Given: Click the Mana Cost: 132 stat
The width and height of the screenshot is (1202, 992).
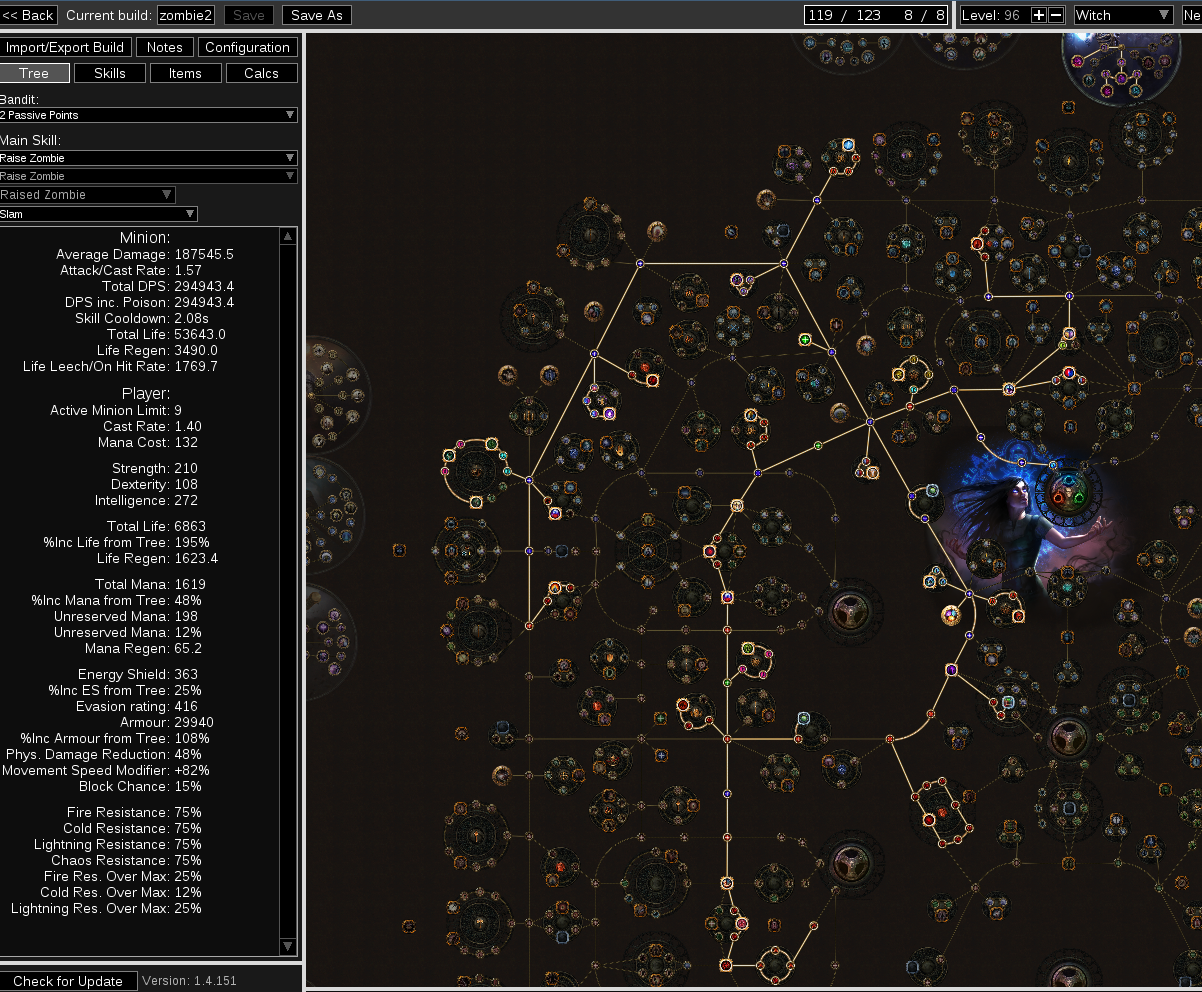Looking at the screenshot, I should click(x=148, y=443).
